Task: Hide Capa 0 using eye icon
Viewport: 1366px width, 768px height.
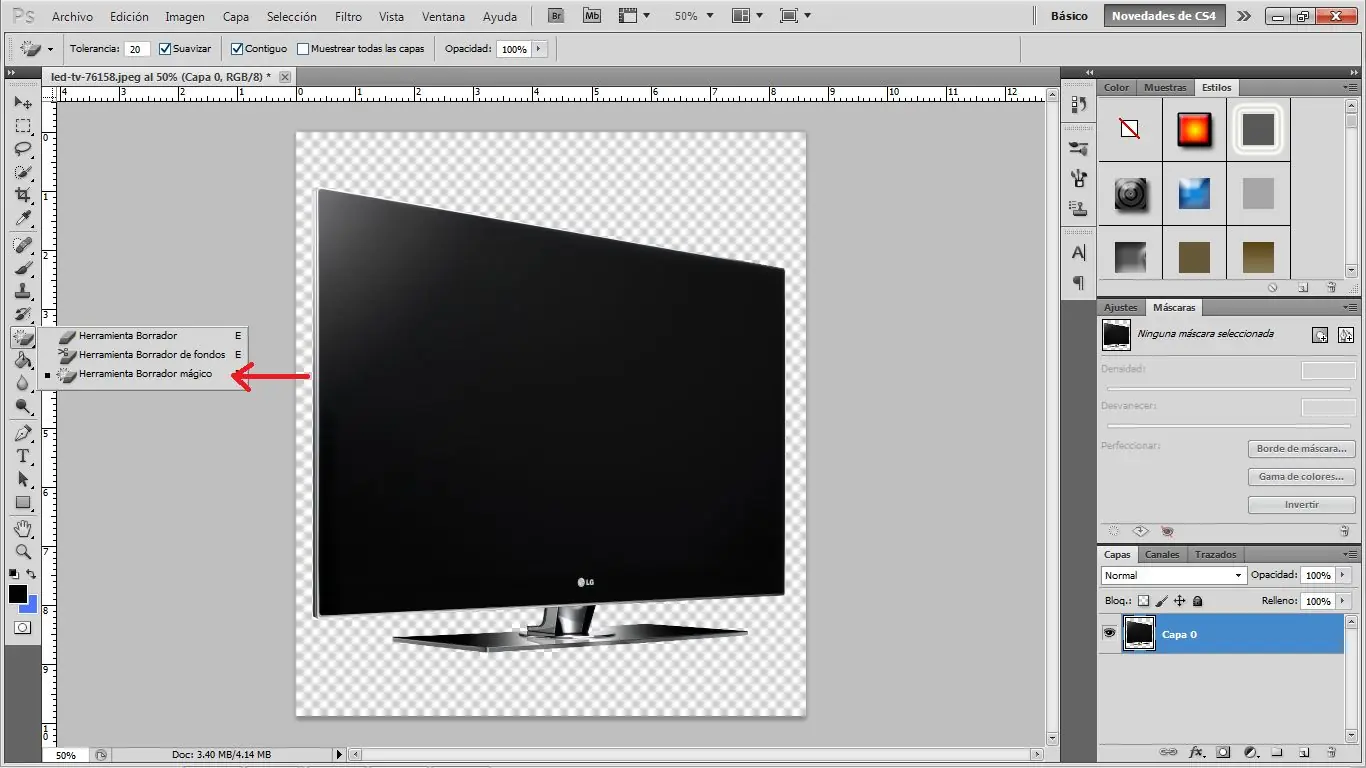Action: coord(1109,633)
